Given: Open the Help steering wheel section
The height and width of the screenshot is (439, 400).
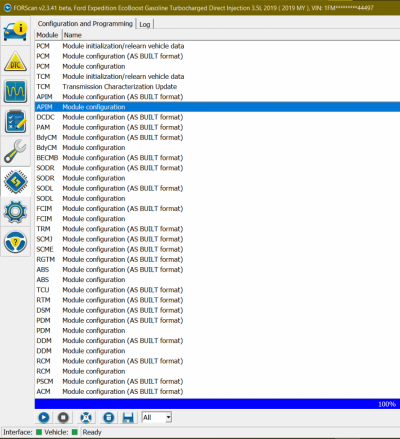Looking at the screenshot, I should pos(15,242).
